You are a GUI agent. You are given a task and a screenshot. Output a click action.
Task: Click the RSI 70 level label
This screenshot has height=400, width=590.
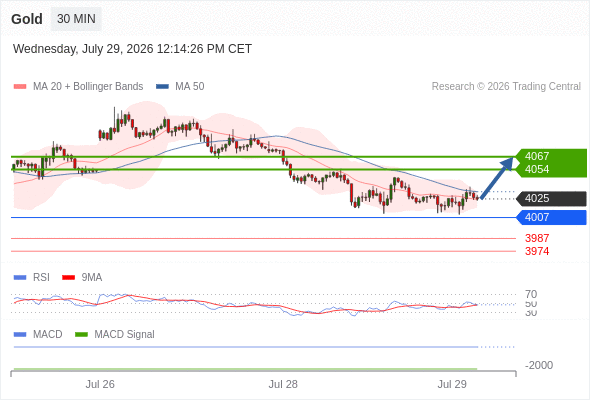coord(531,294)
